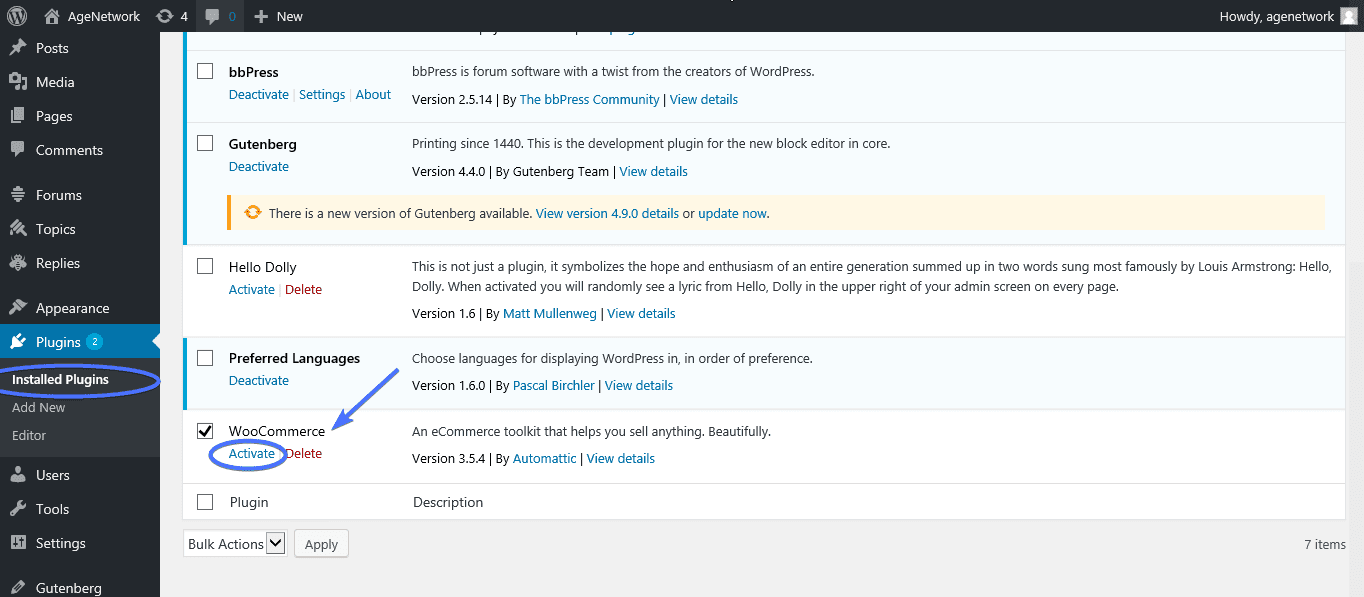The width and height of the screenshot is (1364, 597).
Task: Click the Appearance paintbrush icon
Action: [x=18, y=308]
